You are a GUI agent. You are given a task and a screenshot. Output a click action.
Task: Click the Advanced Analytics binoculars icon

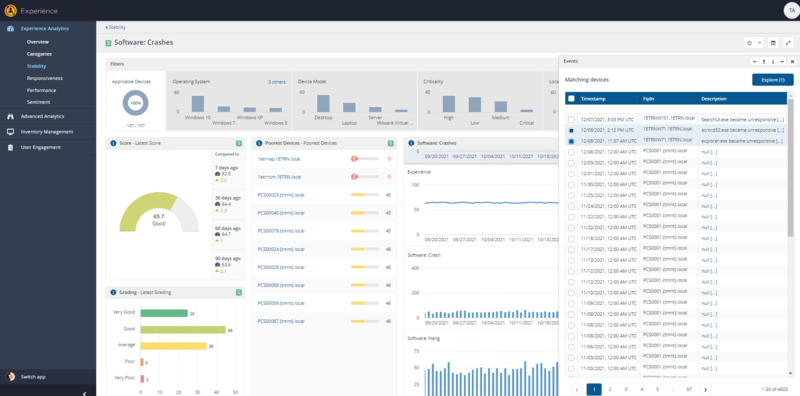coord(10,116)
